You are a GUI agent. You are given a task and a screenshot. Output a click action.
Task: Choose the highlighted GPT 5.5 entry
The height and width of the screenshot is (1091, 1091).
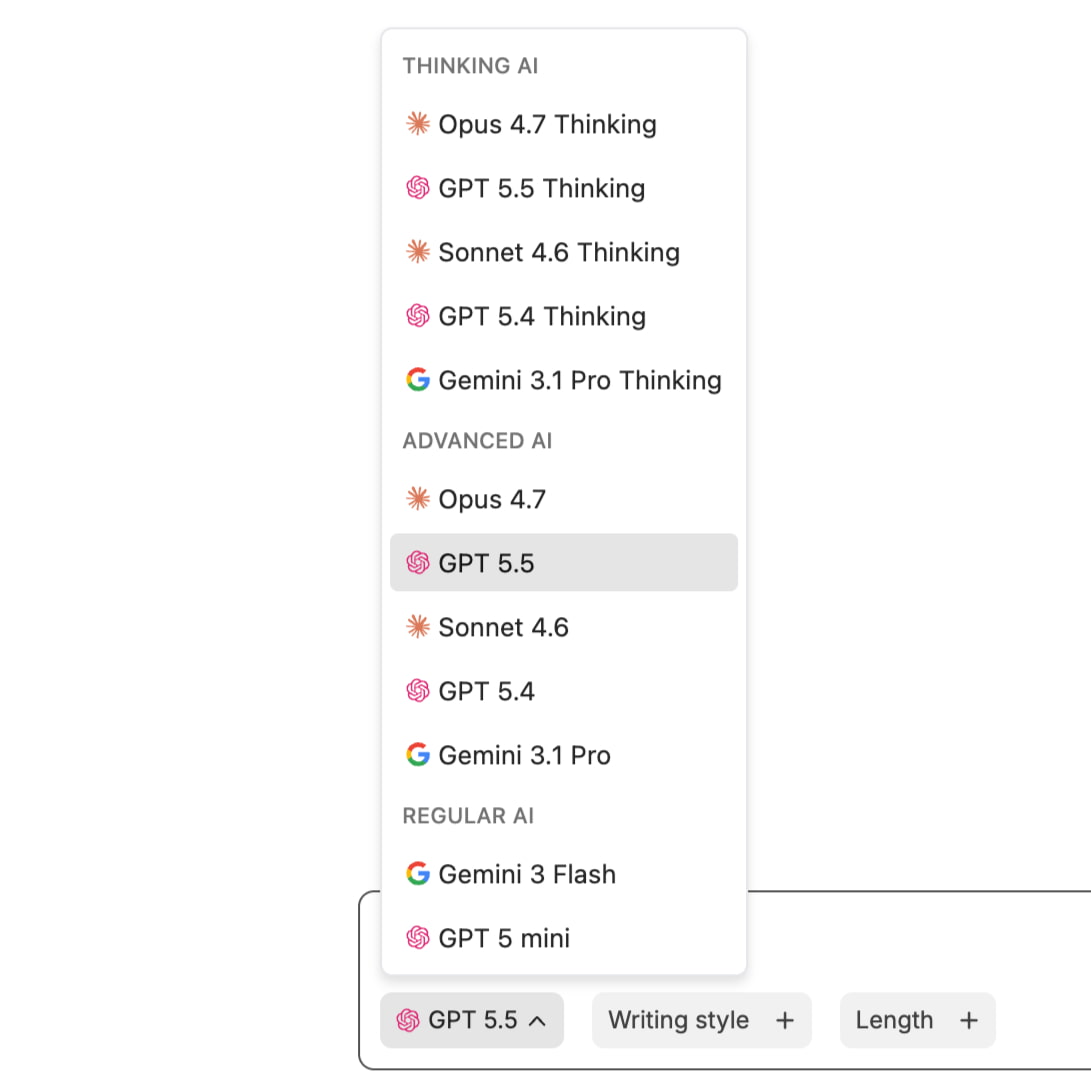(x=564, y=562)
